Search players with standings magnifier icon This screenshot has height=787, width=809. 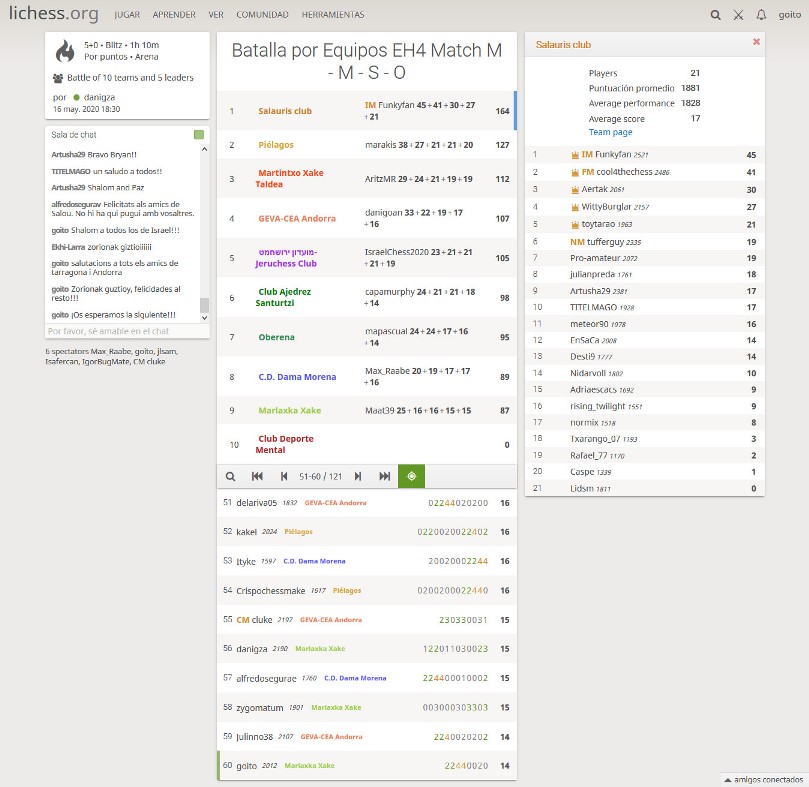point(231,477)
